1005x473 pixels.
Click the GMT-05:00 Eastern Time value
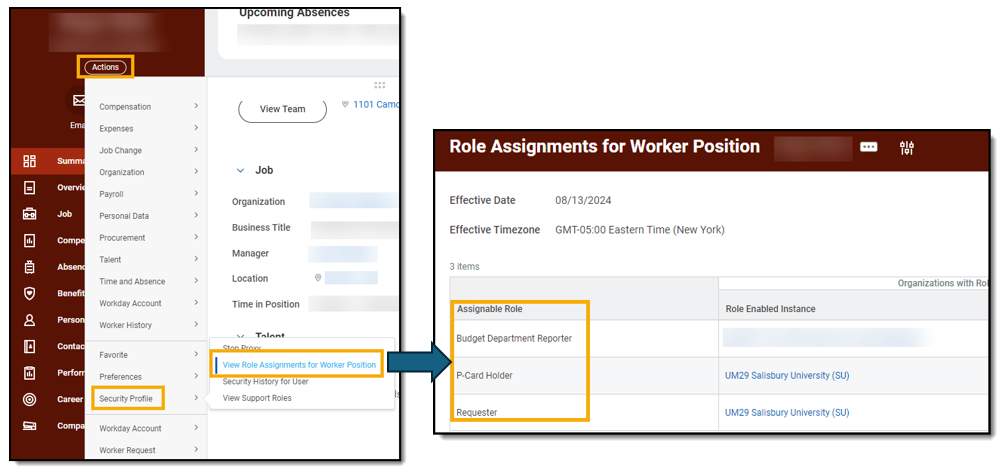[640, 229]
